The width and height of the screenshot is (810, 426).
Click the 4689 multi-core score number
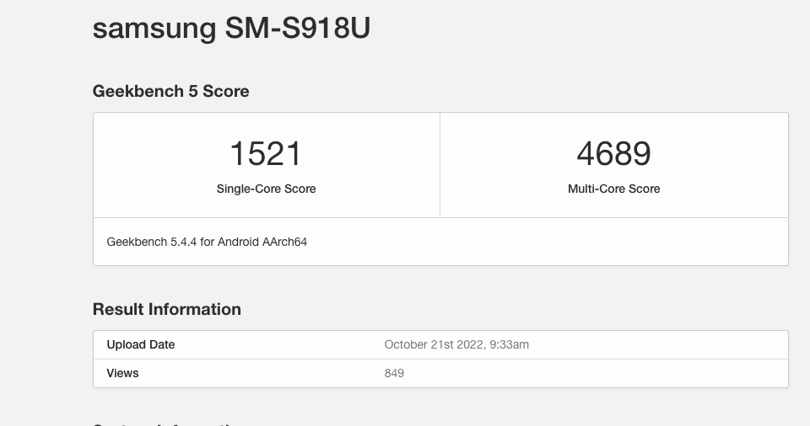coord(614,153)
